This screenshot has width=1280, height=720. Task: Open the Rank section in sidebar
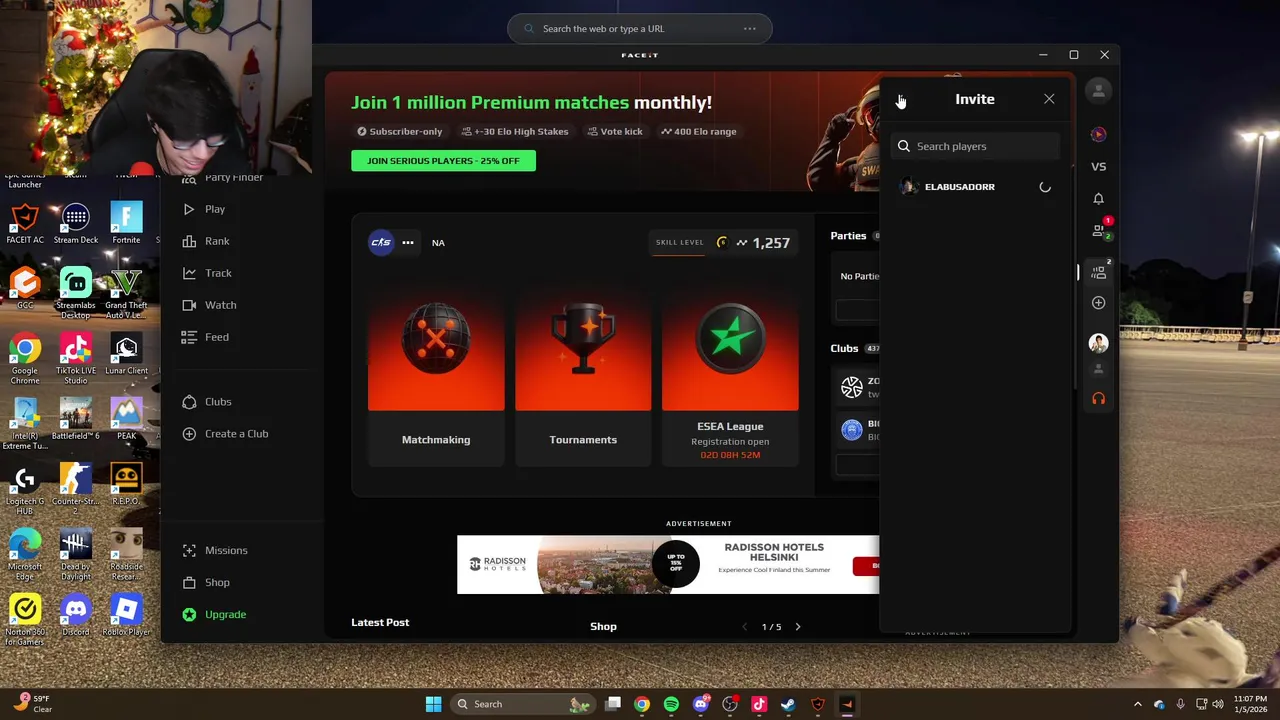206,241
